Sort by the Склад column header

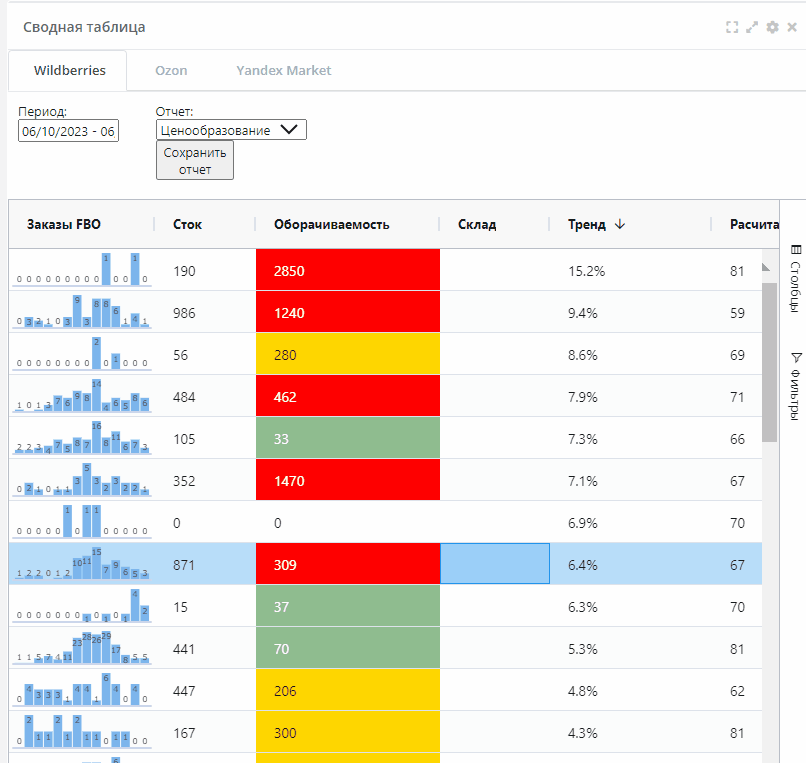click(x=477, y=224)
